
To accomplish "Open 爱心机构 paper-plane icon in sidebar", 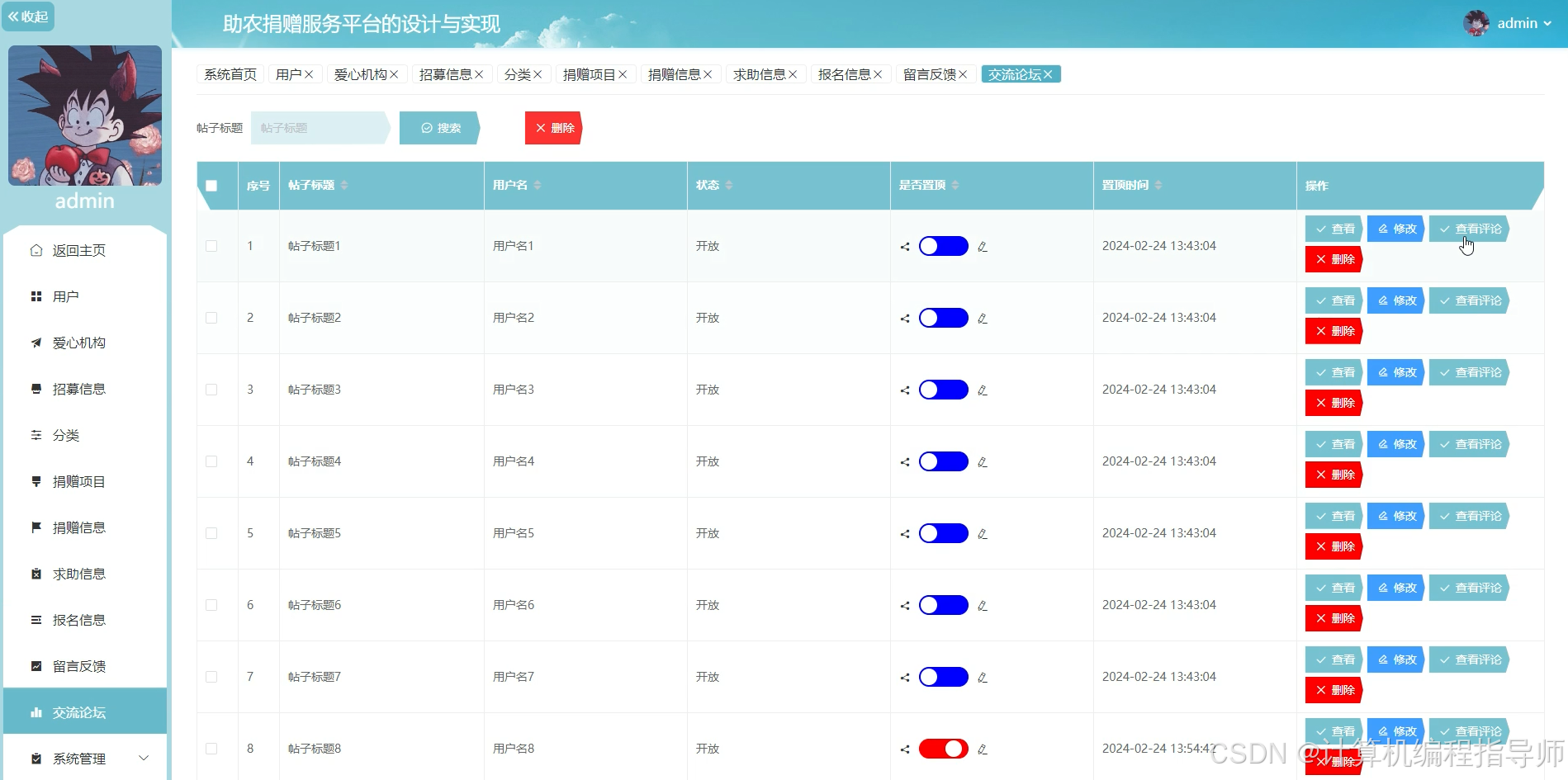I will [36, 343].
